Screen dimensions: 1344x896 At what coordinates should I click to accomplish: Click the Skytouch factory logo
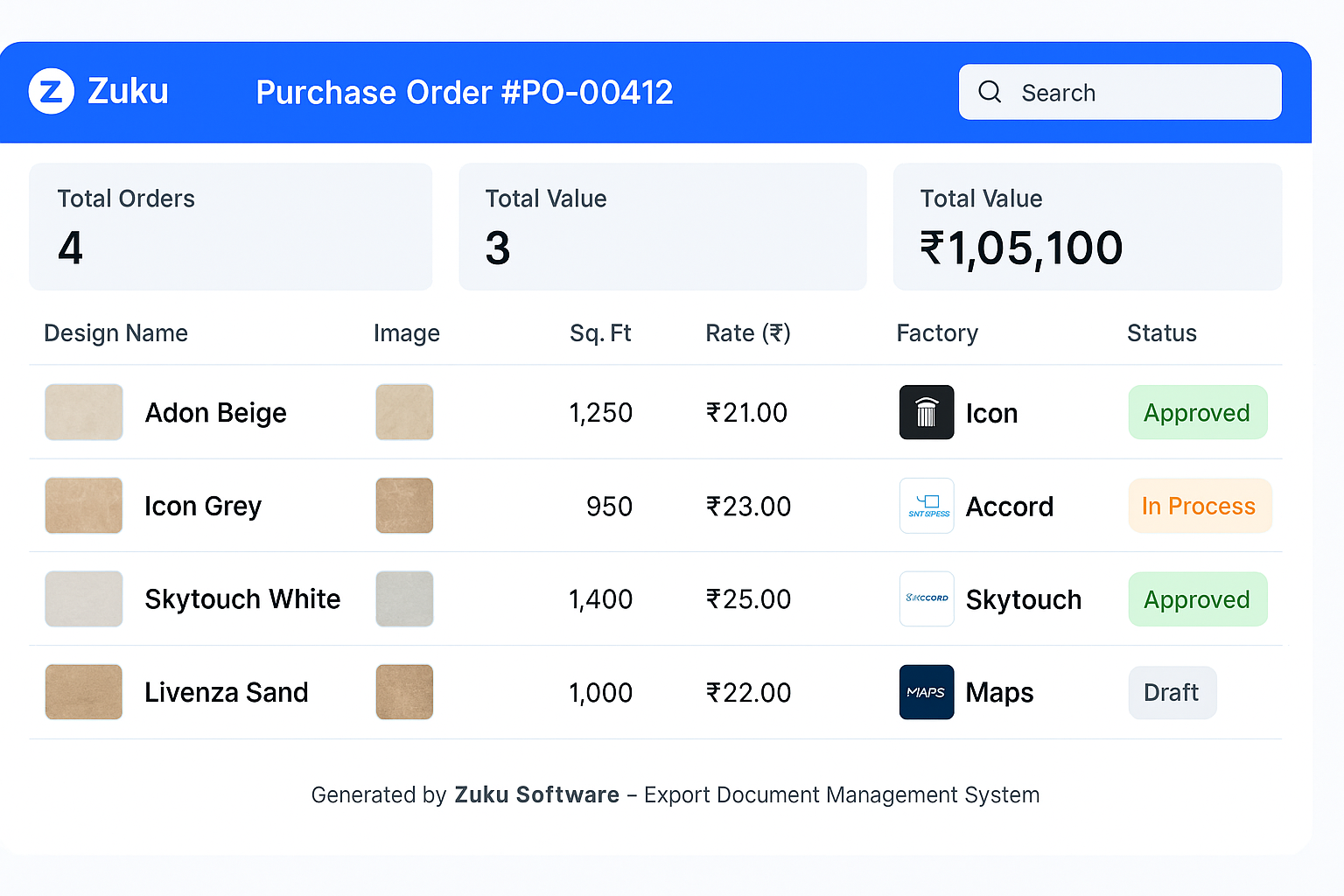click(927, 599)
